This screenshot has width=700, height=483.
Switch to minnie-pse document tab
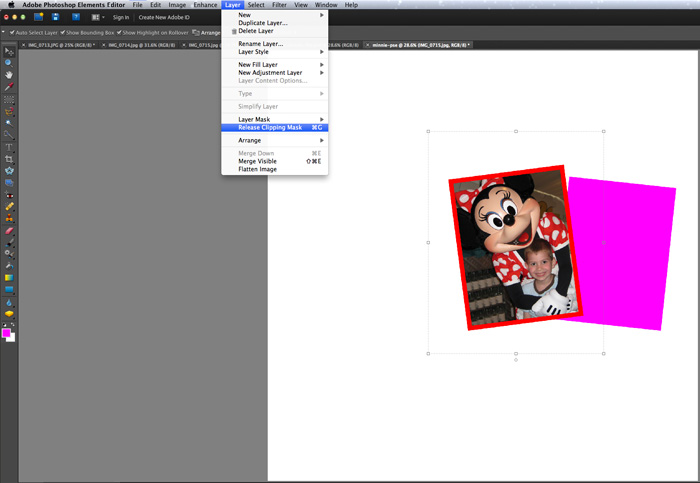[419, 45]
